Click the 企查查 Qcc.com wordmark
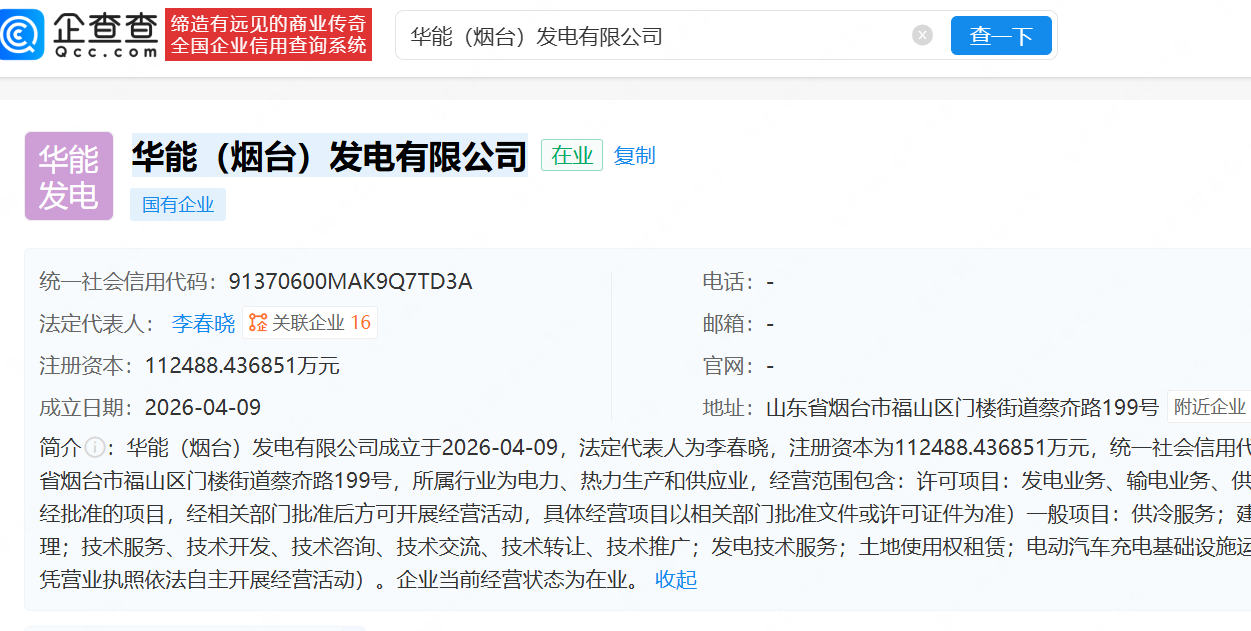 105,35
